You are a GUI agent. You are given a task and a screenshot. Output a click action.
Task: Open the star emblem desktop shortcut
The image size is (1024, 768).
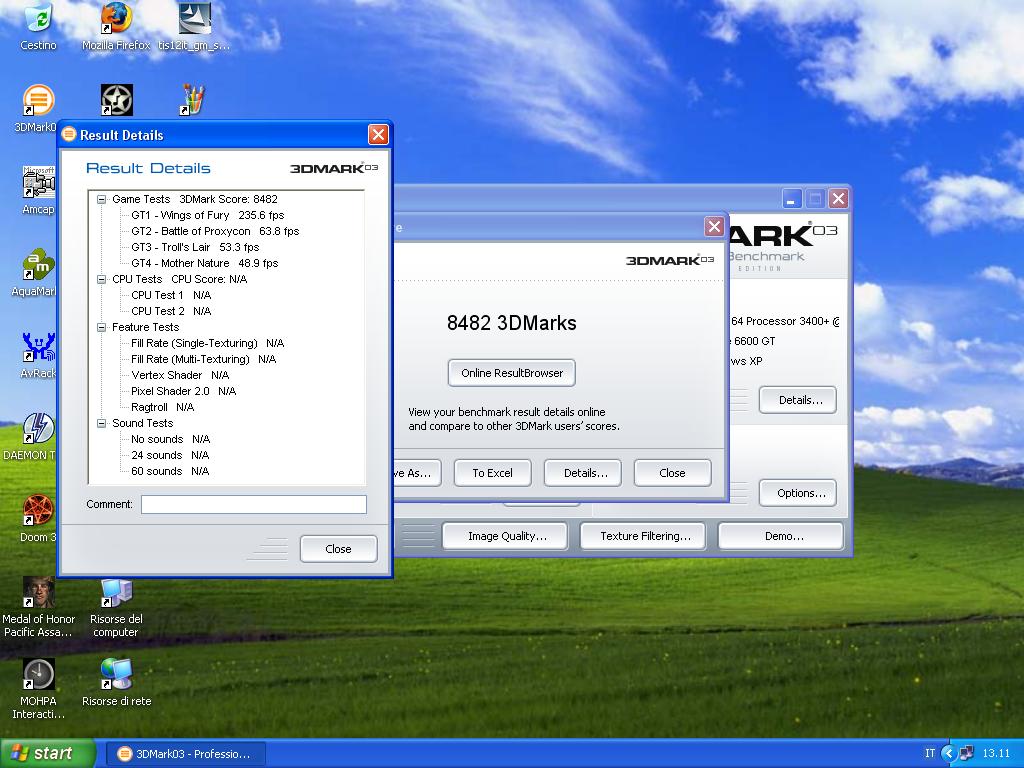[x=116, y=101]
